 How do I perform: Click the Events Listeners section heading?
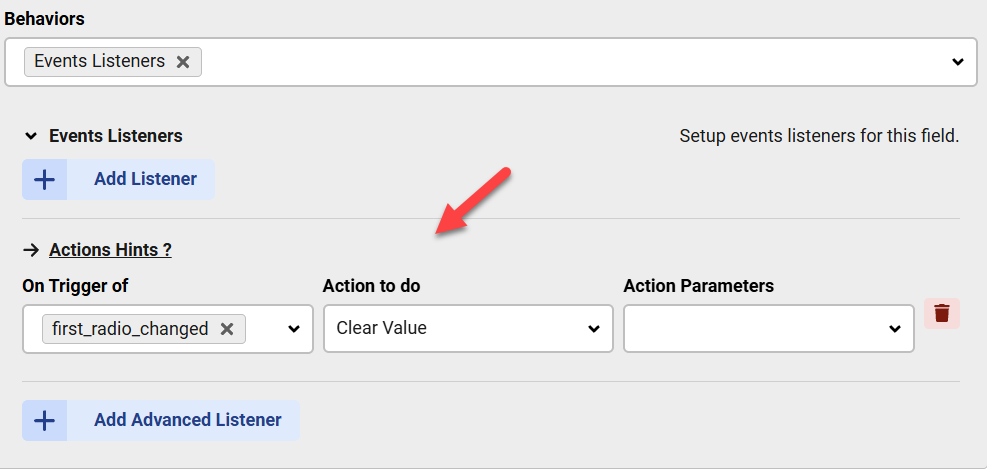tap(116, 136)
